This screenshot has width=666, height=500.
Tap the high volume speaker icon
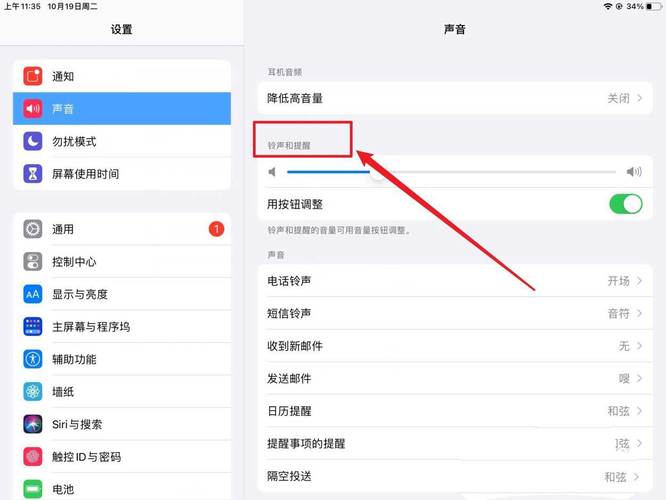[634, 172]
